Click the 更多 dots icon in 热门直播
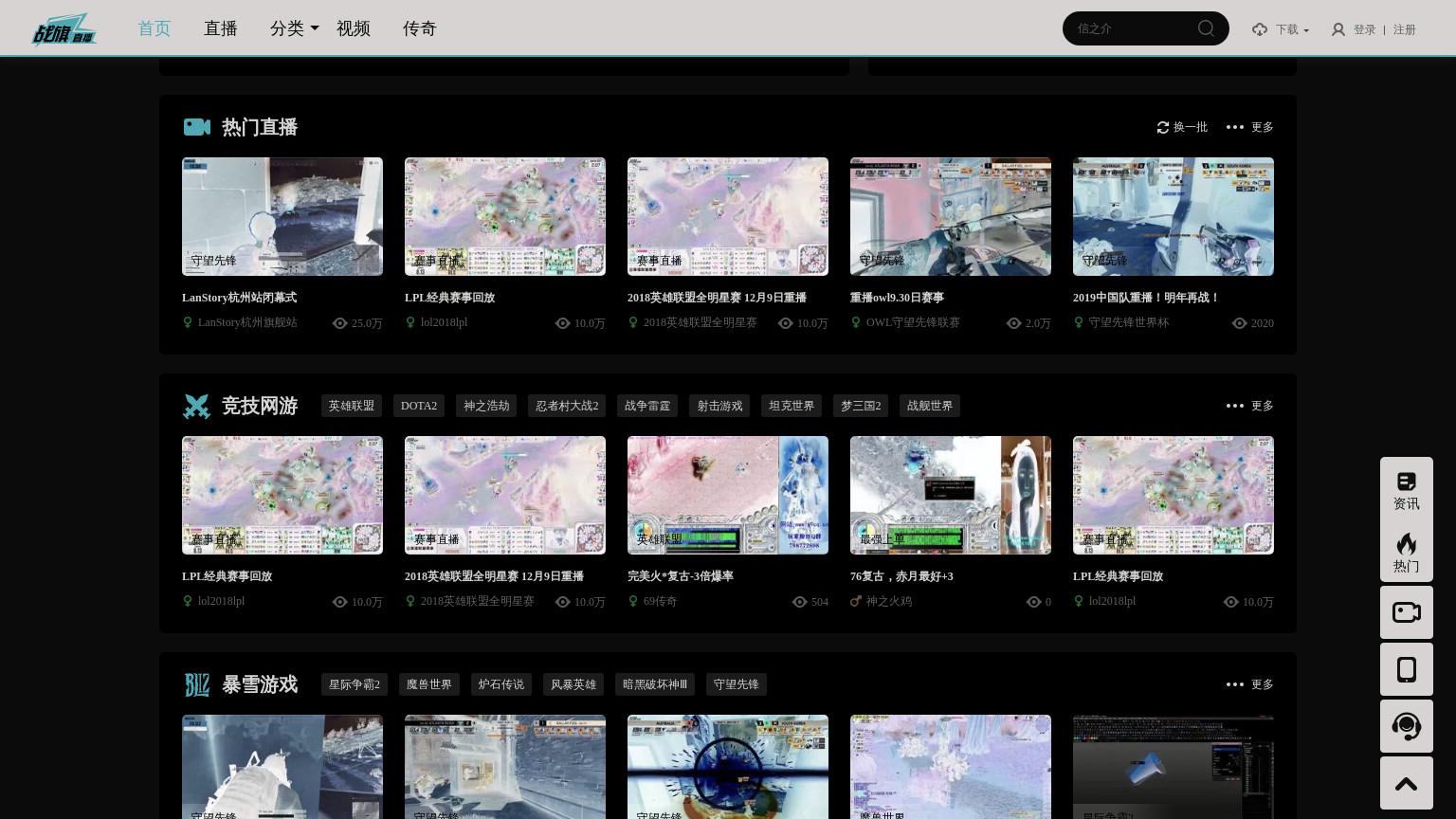 (x=1234, y=127)
